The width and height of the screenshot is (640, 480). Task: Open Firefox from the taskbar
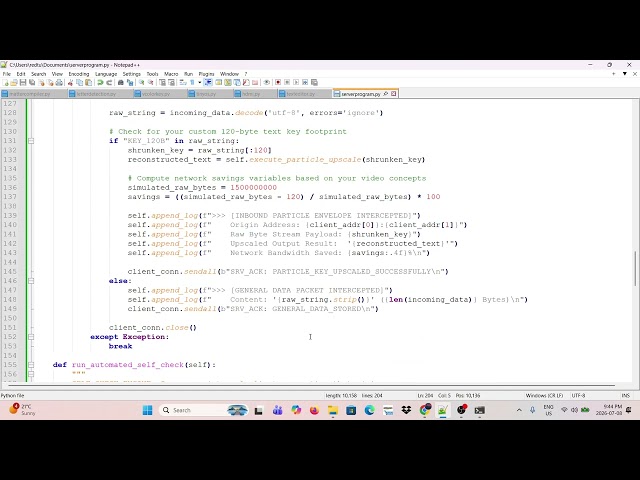coord(314,410)
